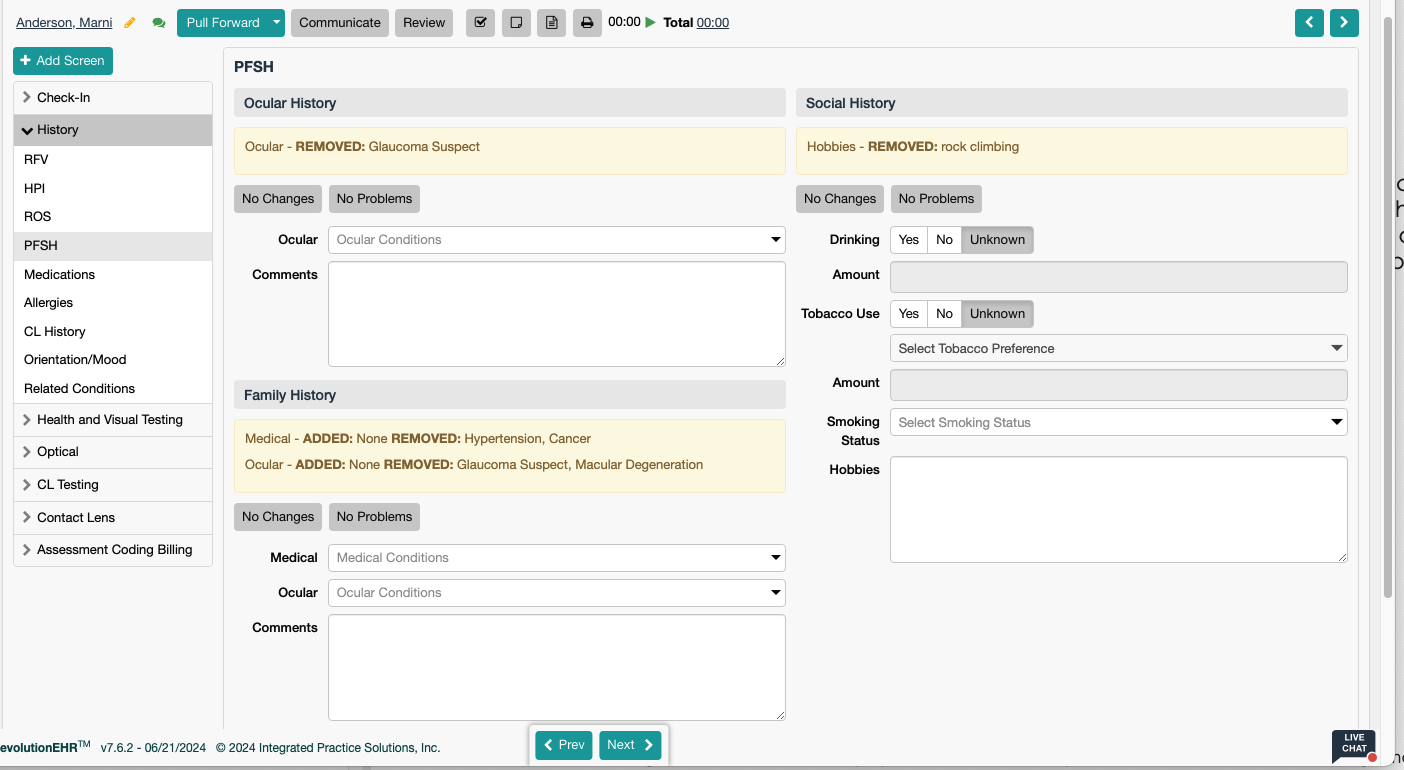Select HPI in the History menu
Image resolution: width=1404 pixels, height=770 pixels.
click(x=113, y=189)
